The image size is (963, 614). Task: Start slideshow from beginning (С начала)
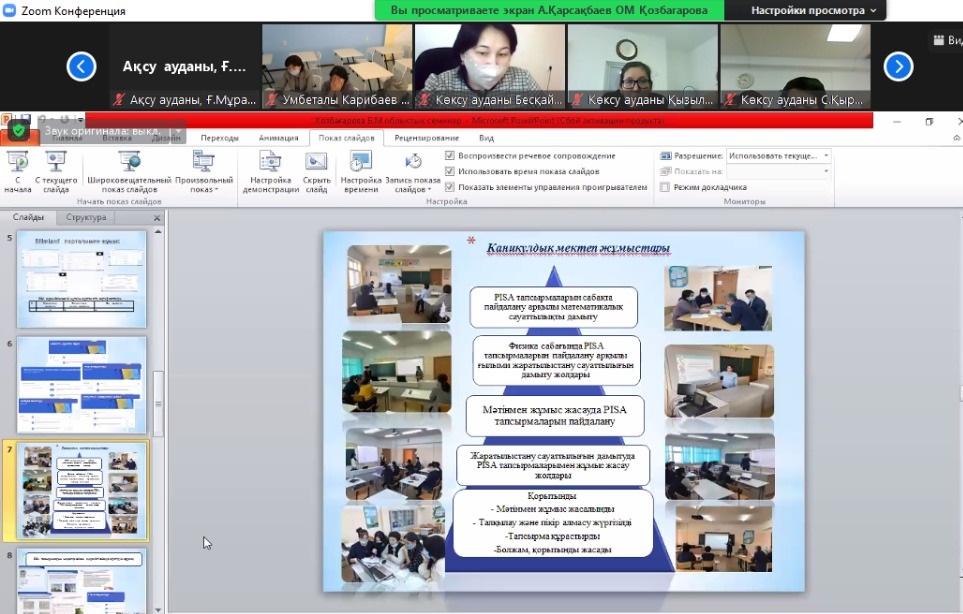pyautogui.click(x=18, y=172)
